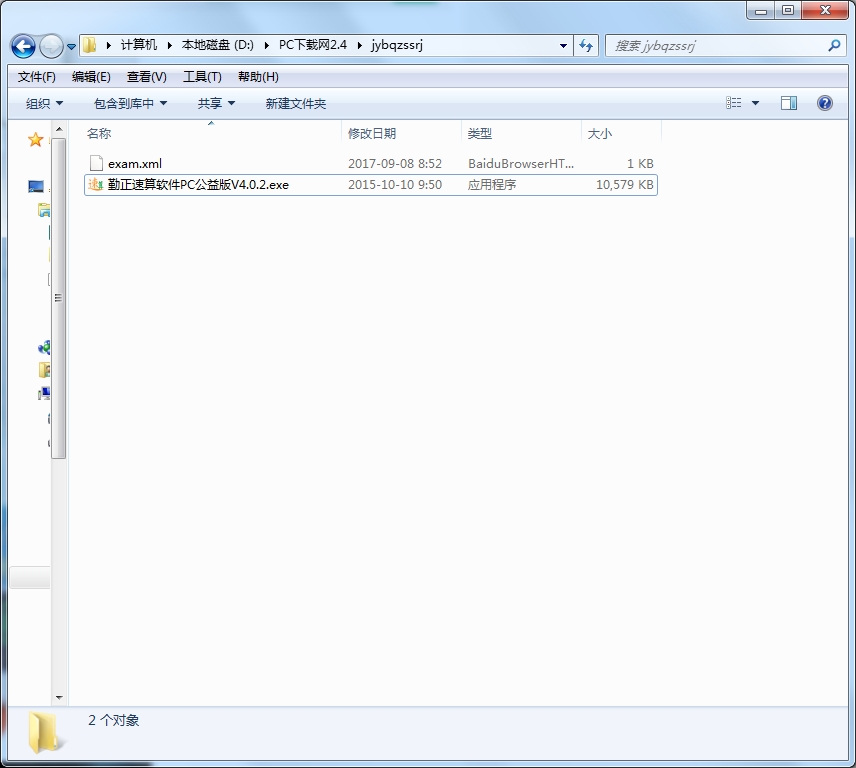Click the network globe icon in sidebar

[x=44, y=347]
